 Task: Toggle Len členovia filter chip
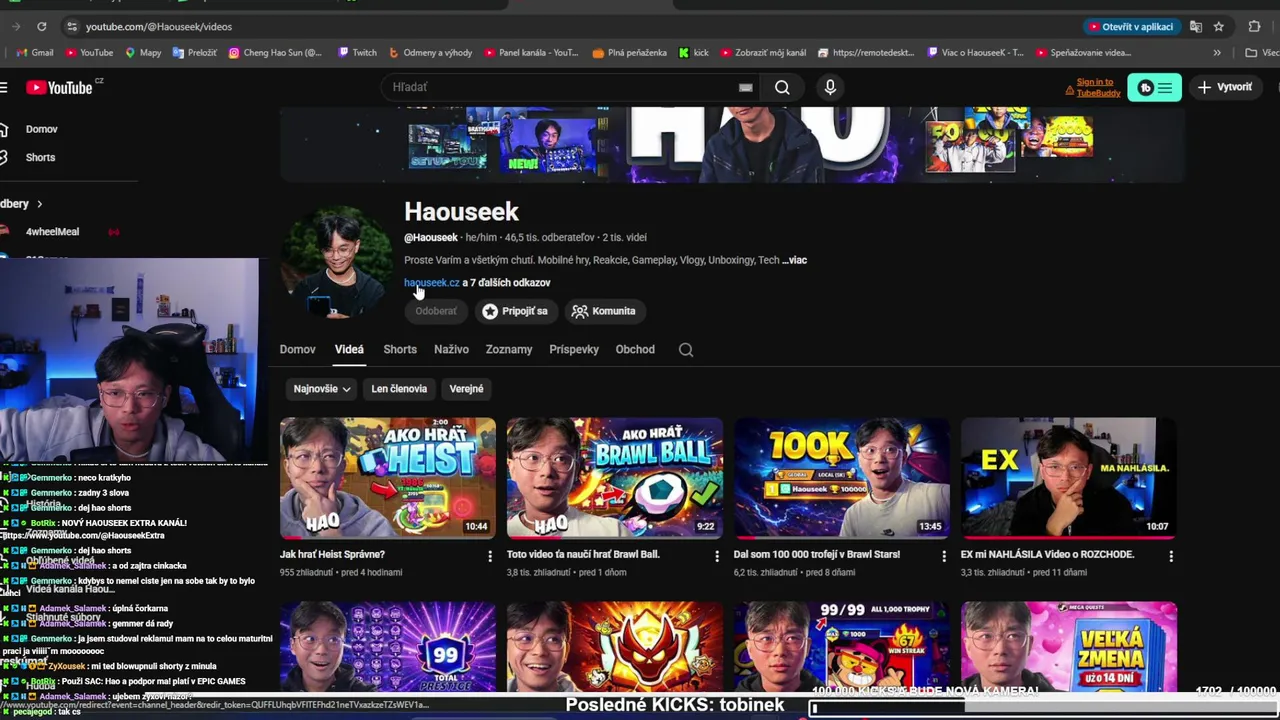coord(399,389)
